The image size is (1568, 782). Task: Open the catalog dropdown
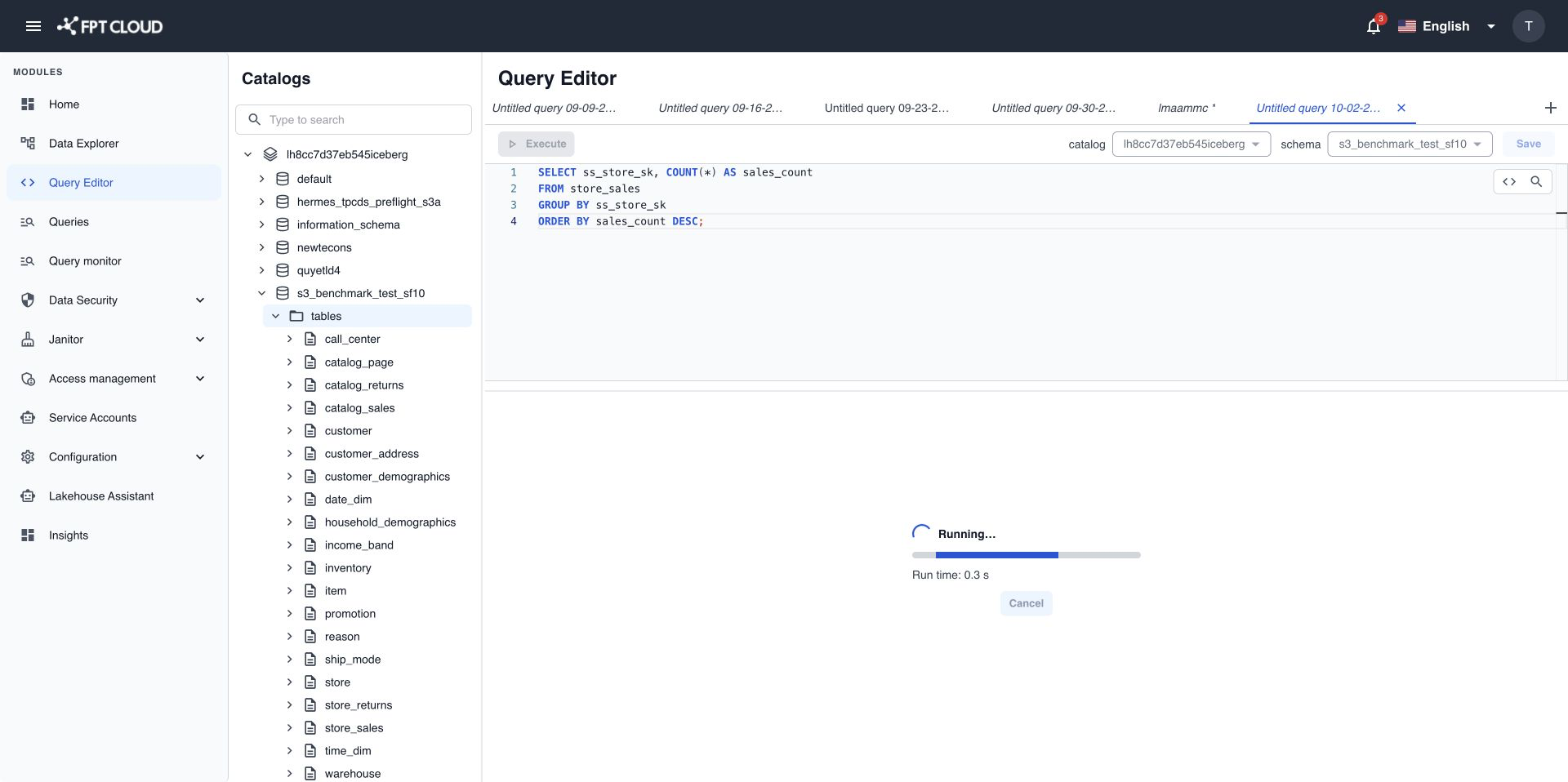1191,144
